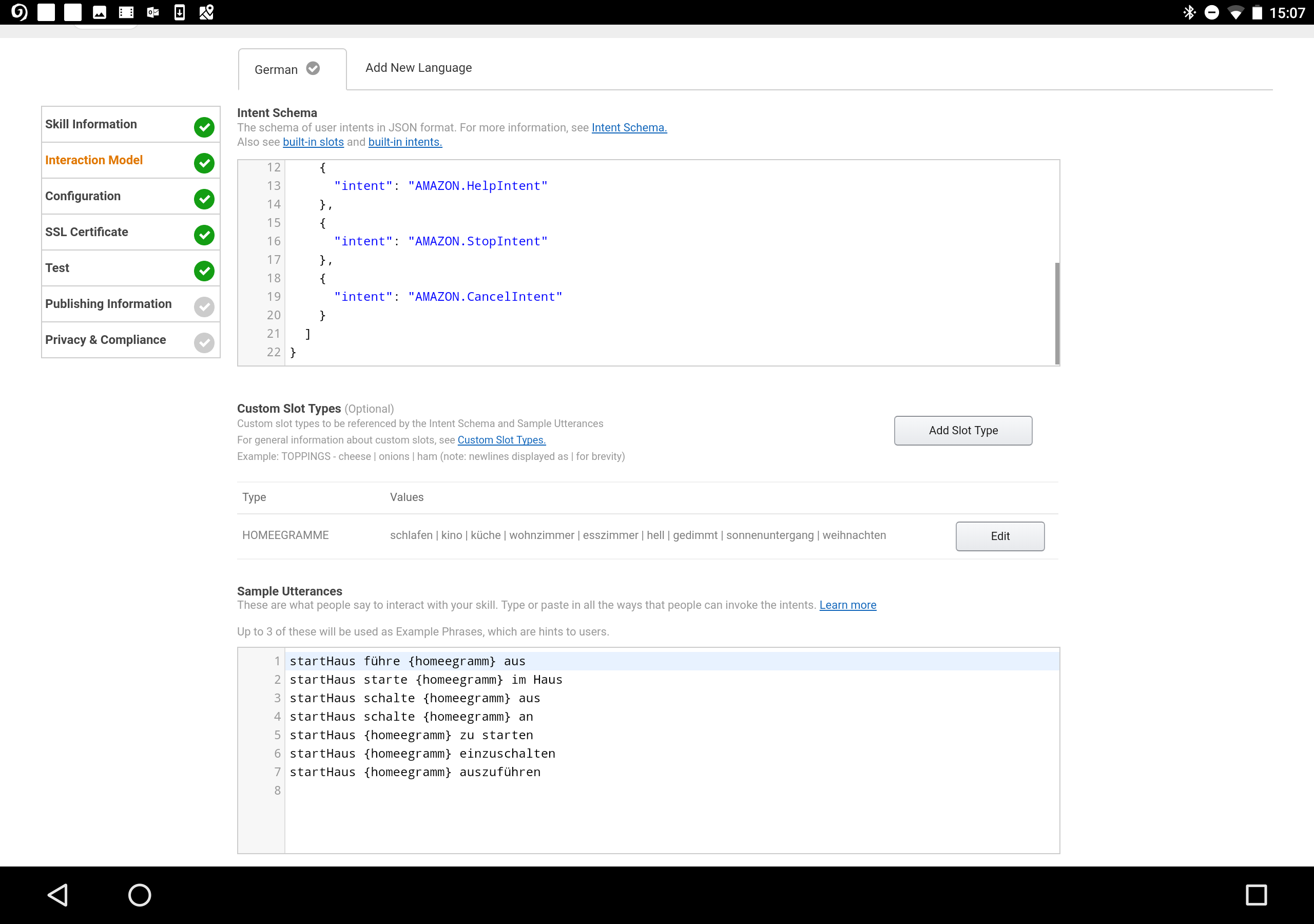This screenshot has height=924, width=1314.
Task: Click the Edit button for HOMEEGRAMME
Action: (999, 534)
